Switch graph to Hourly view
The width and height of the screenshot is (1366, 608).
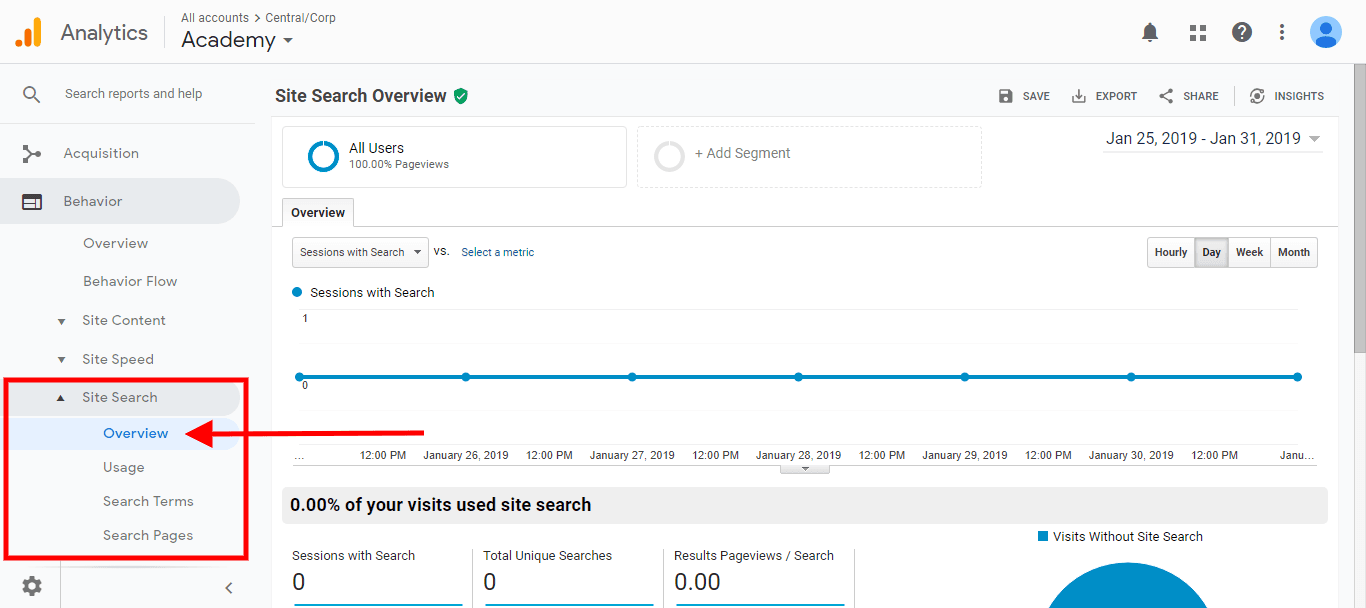[x=1170, y=253]
